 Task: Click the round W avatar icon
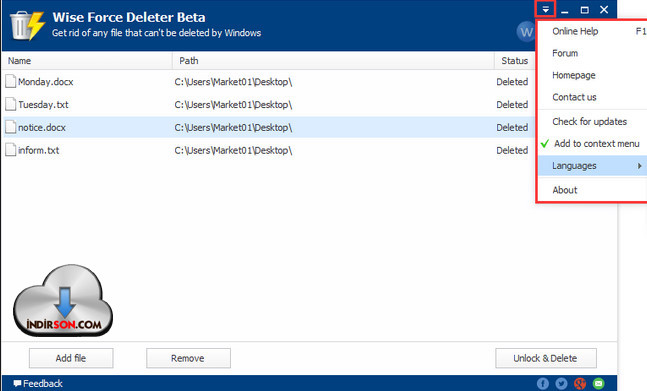click(x=526, y=32)
